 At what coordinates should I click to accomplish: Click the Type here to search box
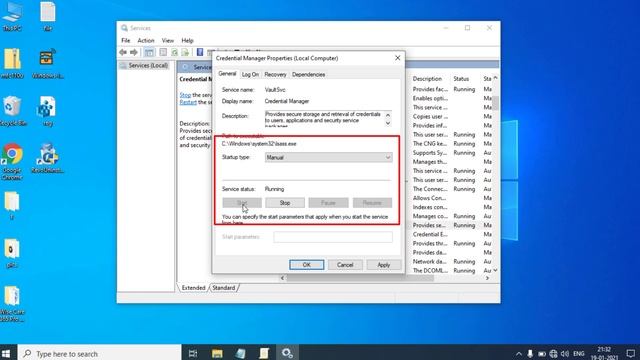(100, 353)
